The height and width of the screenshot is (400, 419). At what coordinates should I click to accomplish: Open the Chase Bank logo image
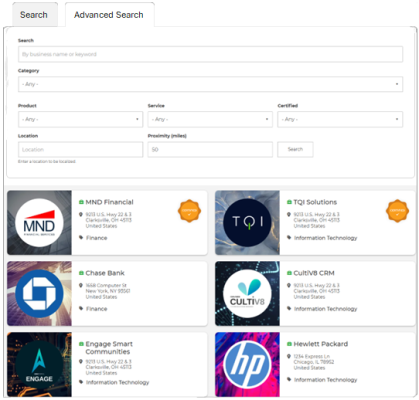tap(39, 293)
